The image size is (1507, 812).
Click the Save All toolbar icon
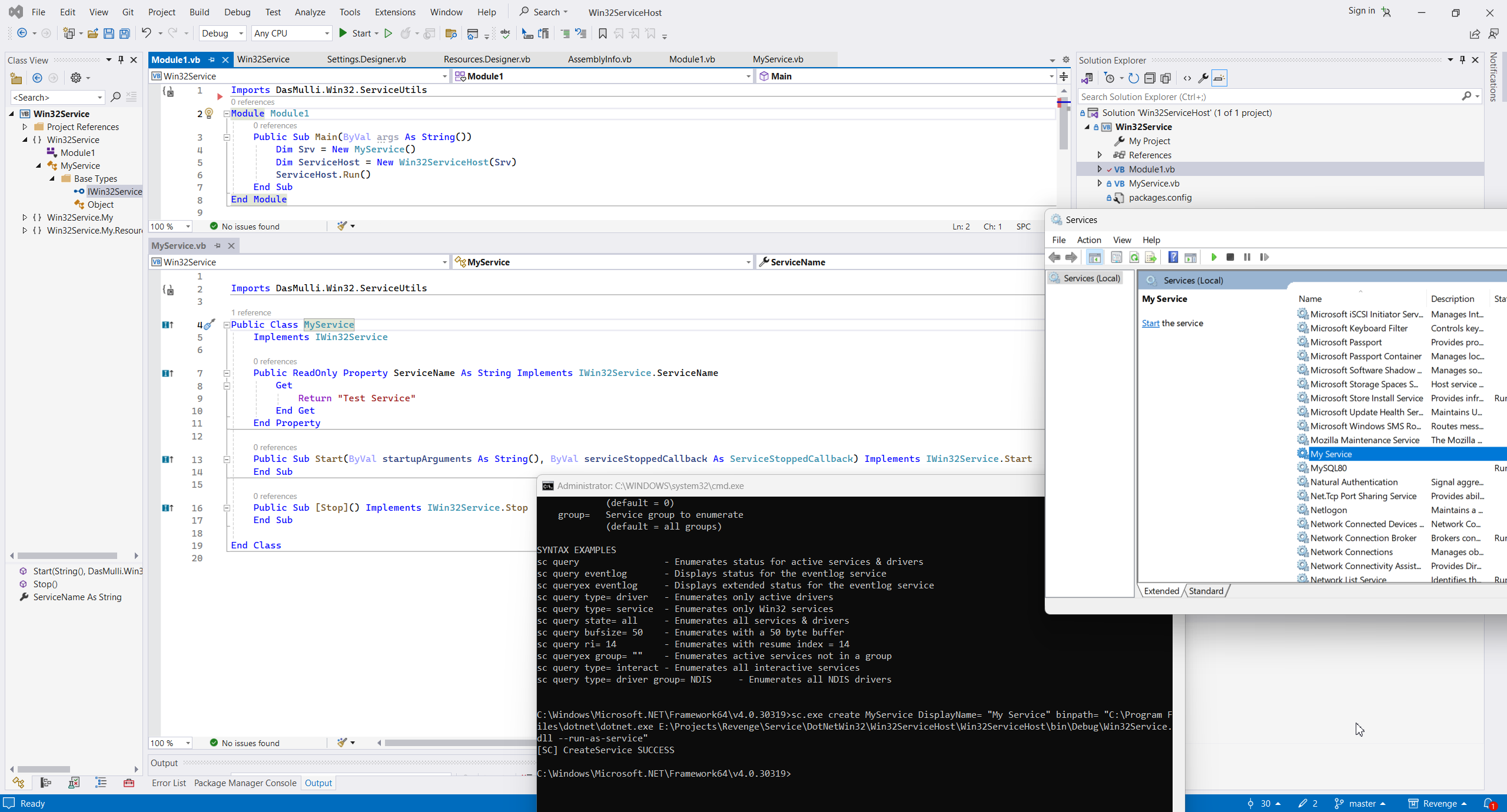click(124, 34)
